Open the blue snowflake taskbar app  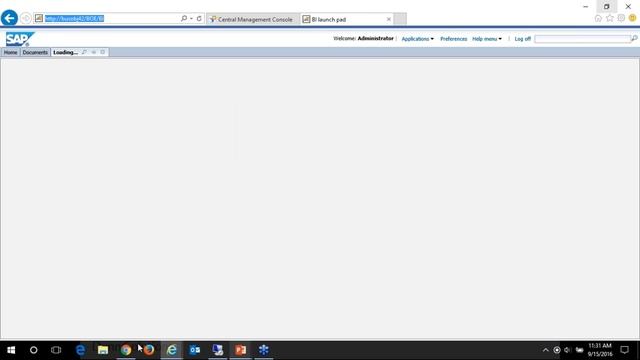[x=264, y=350]
